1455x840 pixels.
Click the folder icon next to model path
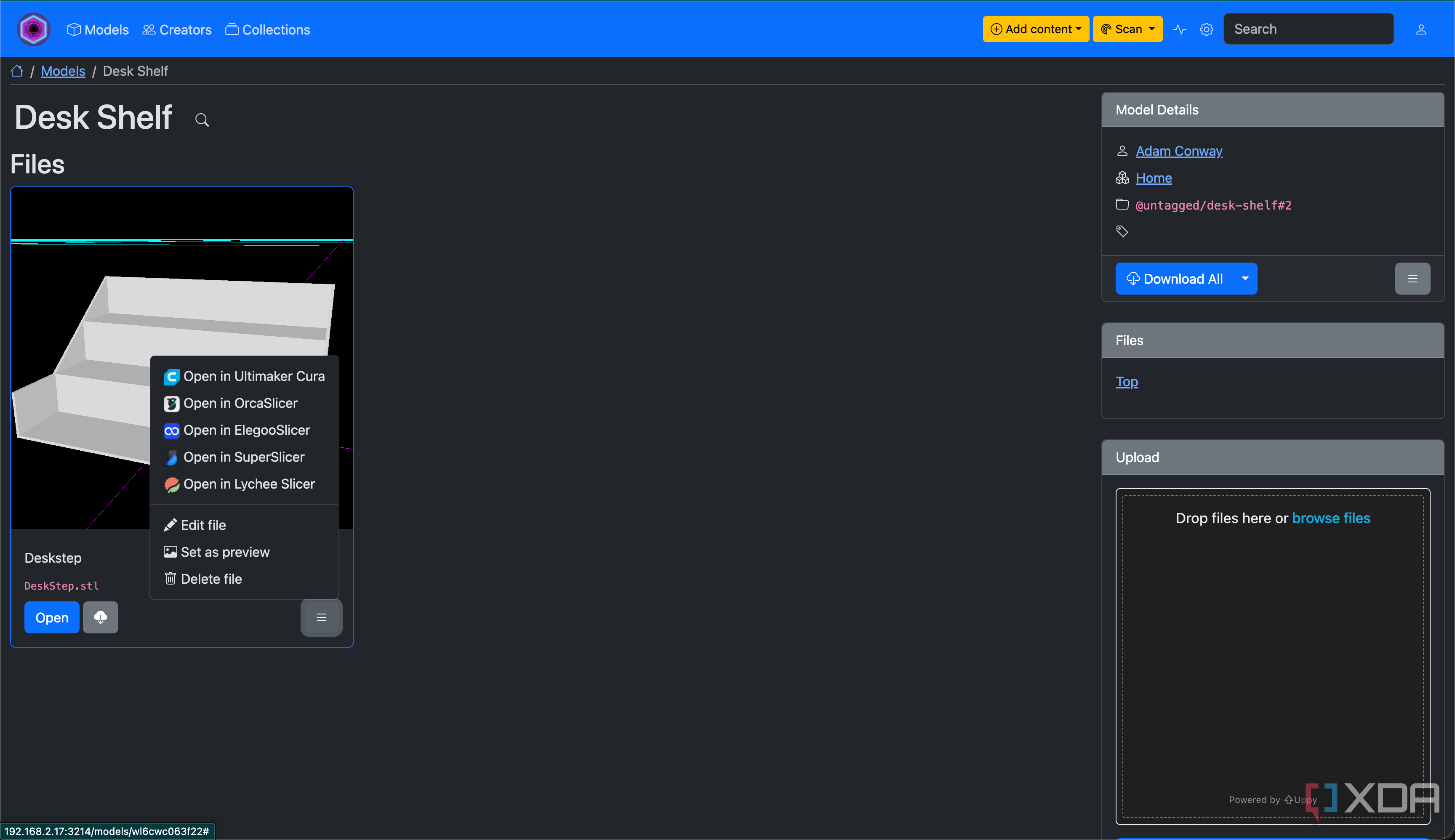1122,204
